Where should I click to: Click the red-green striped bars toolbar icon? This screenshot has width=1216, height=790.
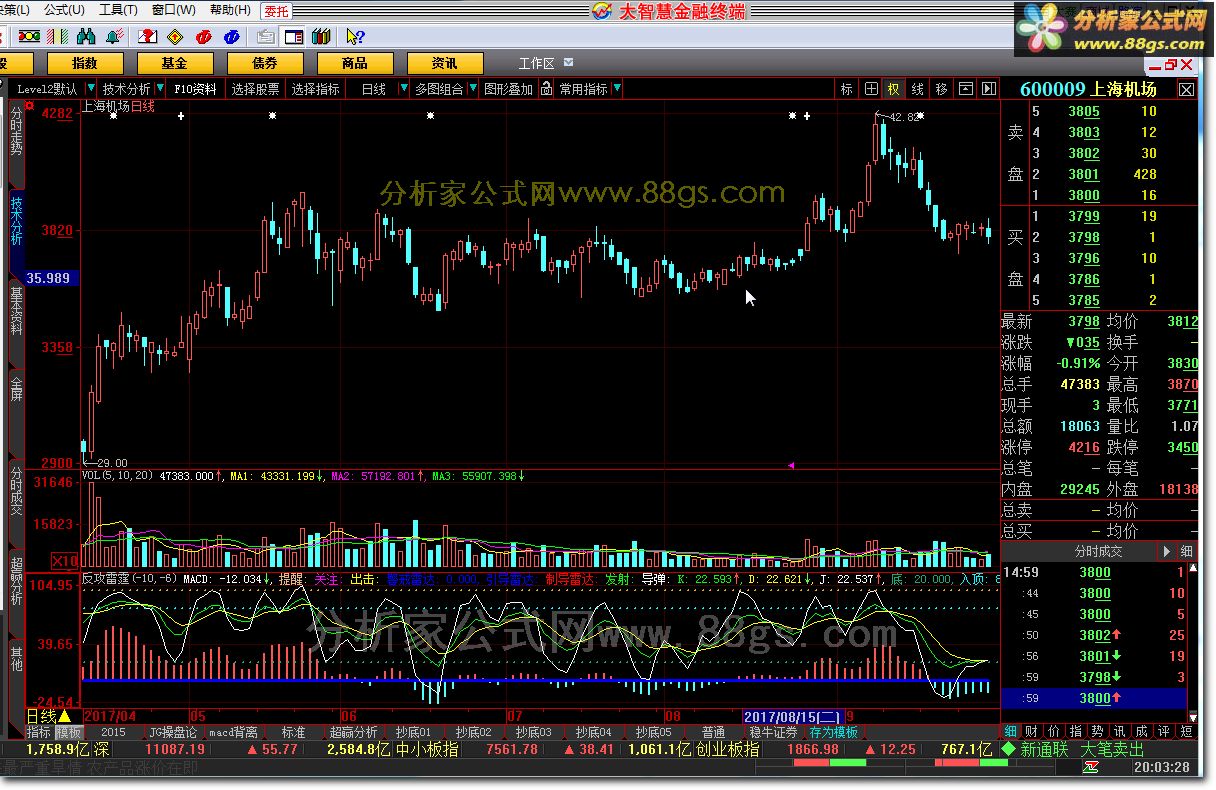(x=57, y=37)
